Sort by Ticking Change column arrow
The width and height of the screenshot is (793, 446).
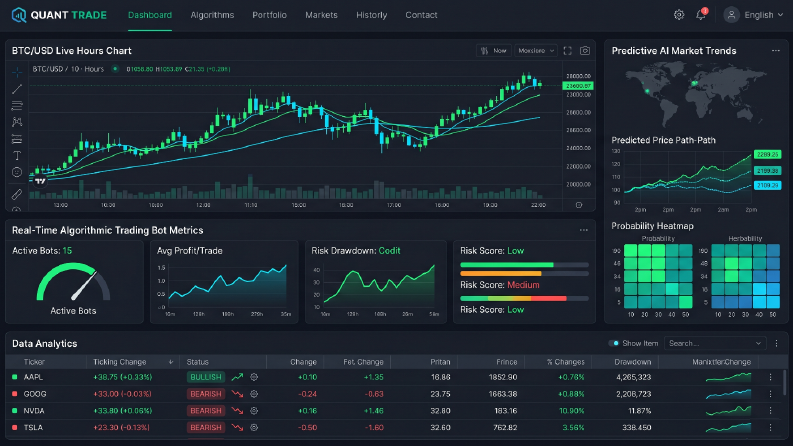(x=171, y=362)
